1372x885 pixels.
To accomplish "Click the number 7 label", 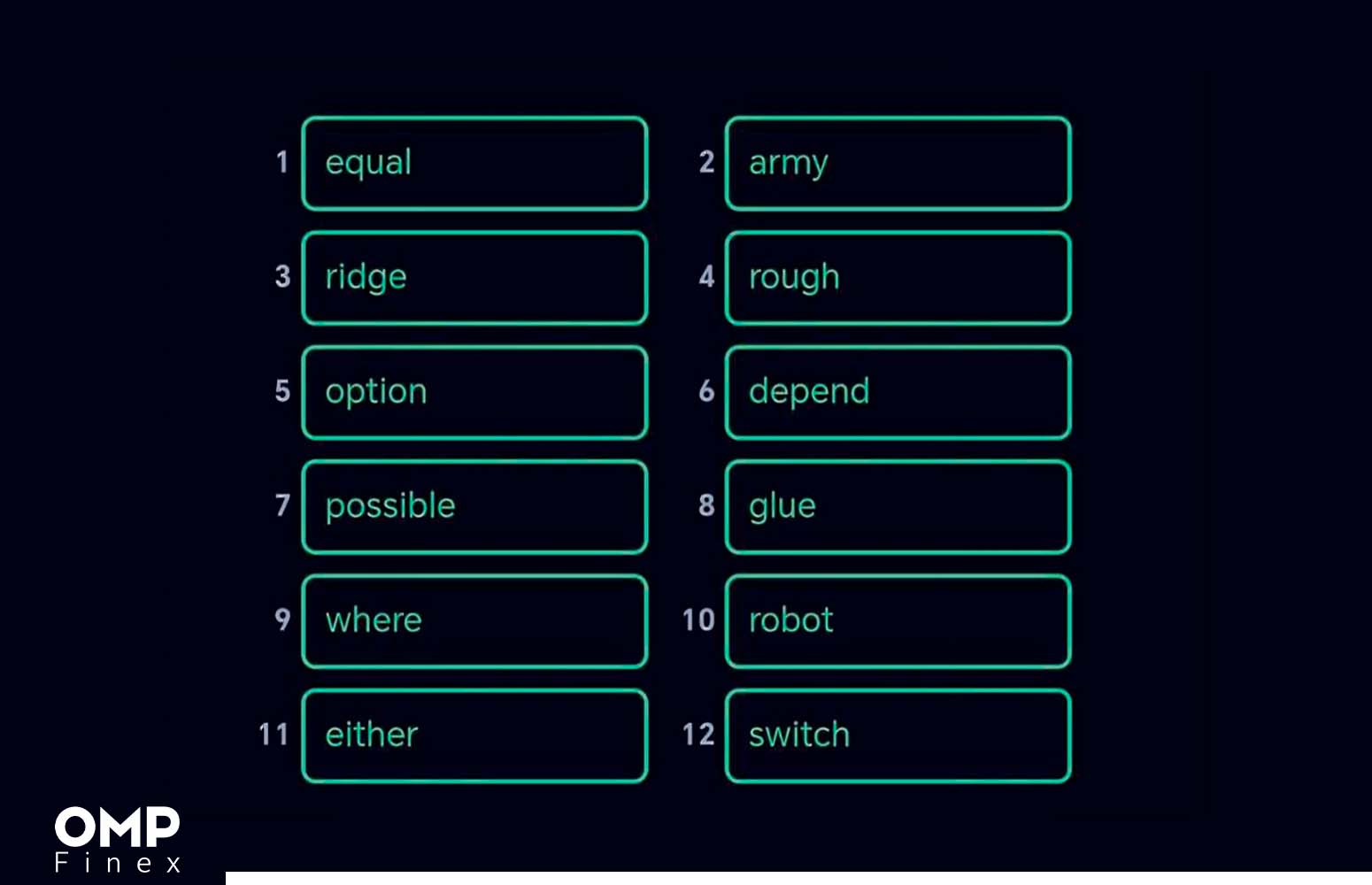I will point(282,505).
